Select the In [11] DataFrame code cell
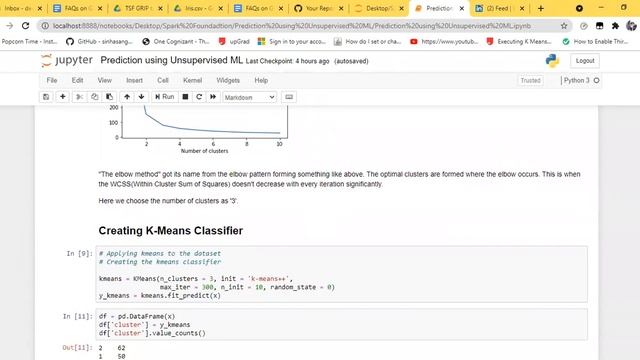 tap(342, 324)
